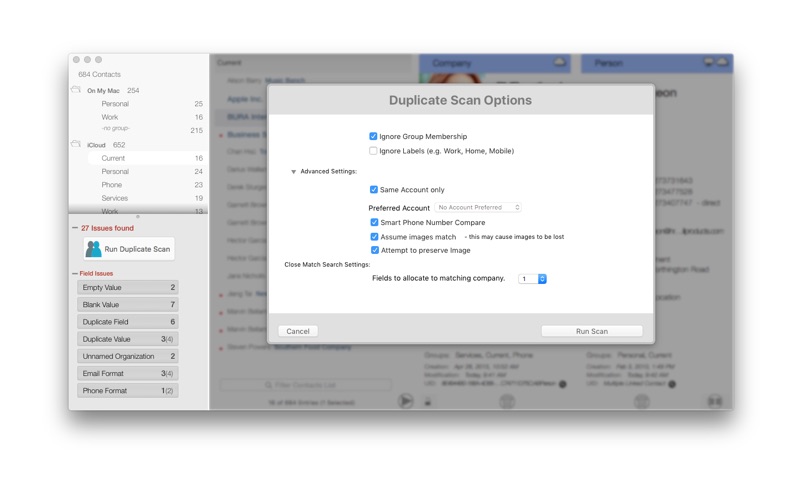The image size is (800, 500).
Task: Click the UID info dot in Person card
Action: pos(672,384)
